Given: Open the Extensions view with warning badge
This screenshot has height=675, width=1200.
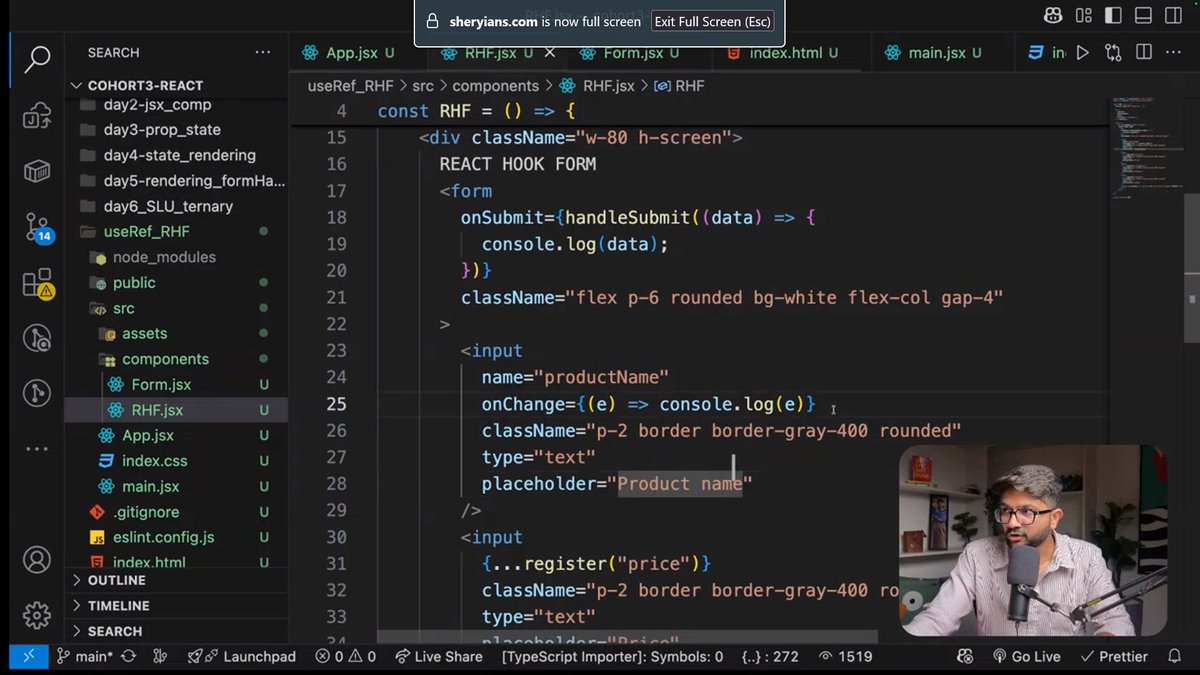Looking at the screenshot, I should 37,284.
